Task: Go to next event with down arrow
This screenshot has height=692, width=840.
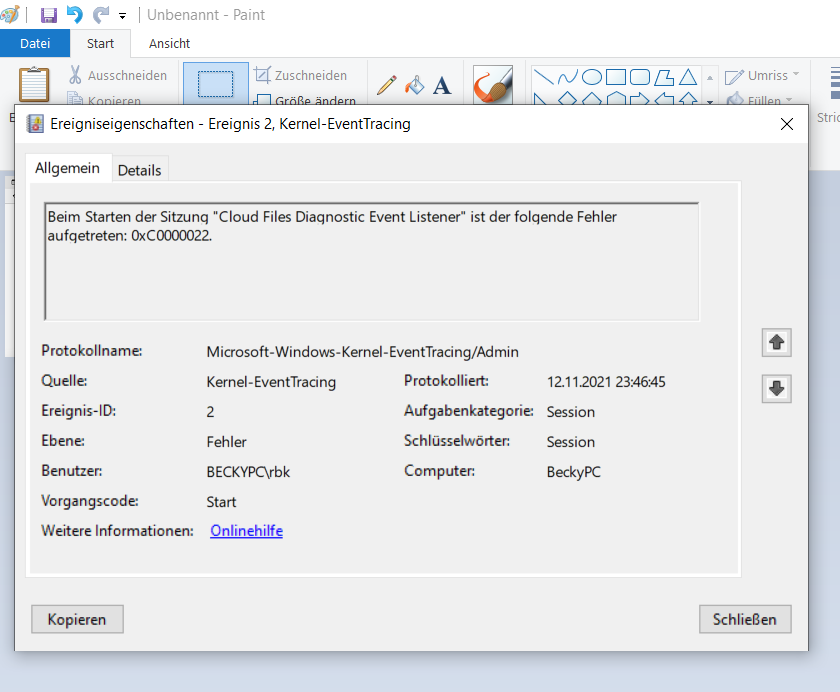Action: [776, 388]
